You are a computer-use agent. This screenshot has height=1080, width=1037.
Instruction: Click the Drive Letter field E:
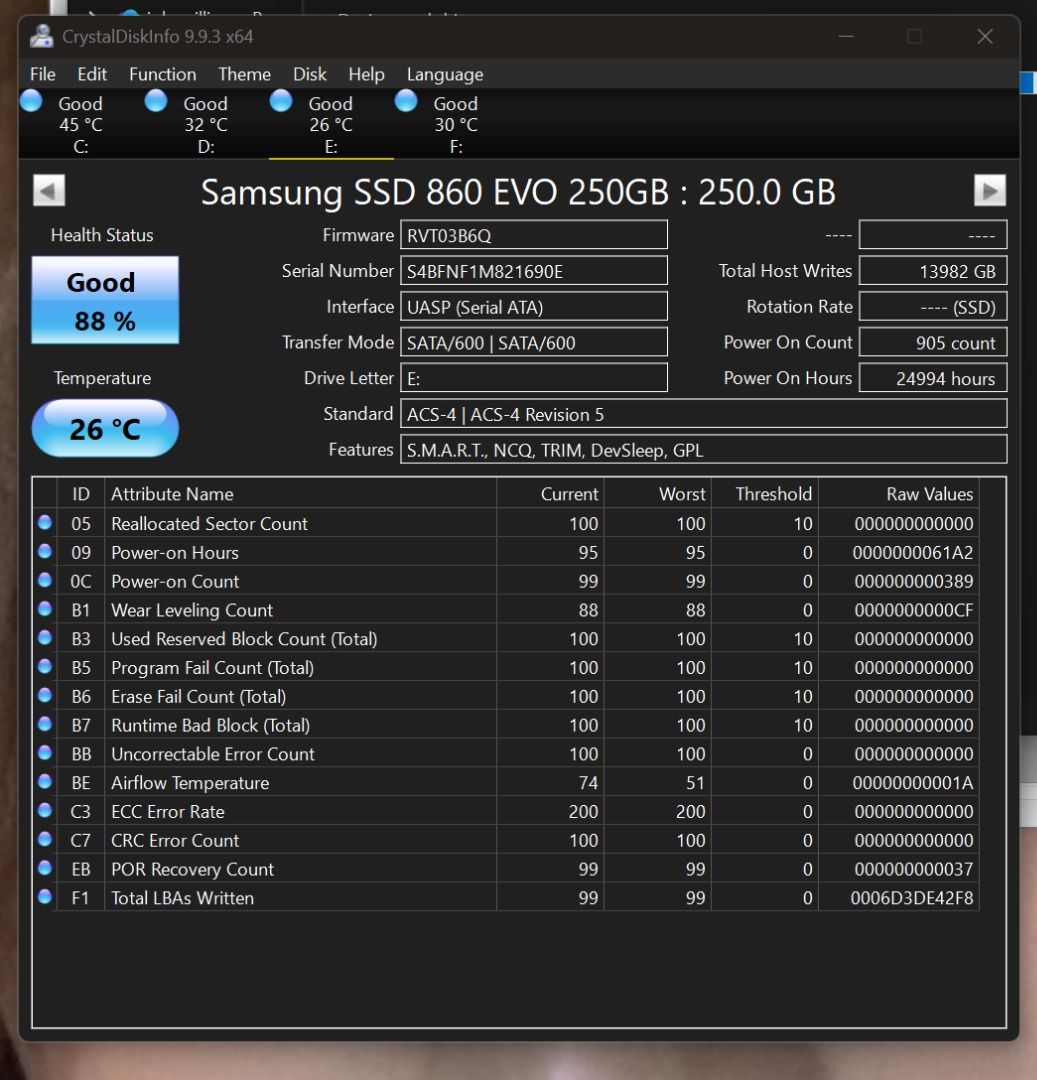pos(534,378)
